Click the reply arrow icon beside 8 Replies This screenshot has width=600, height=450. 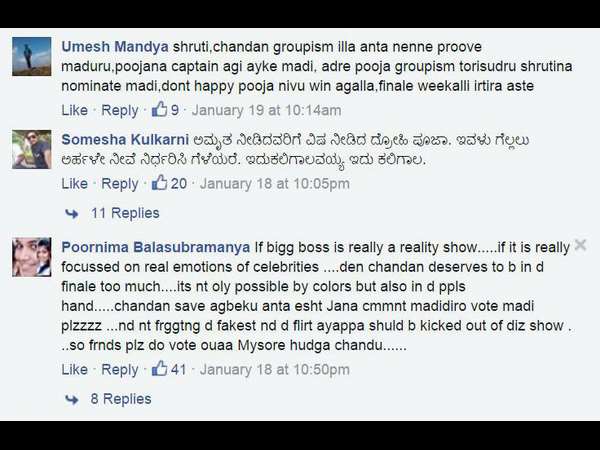[72, 399]
